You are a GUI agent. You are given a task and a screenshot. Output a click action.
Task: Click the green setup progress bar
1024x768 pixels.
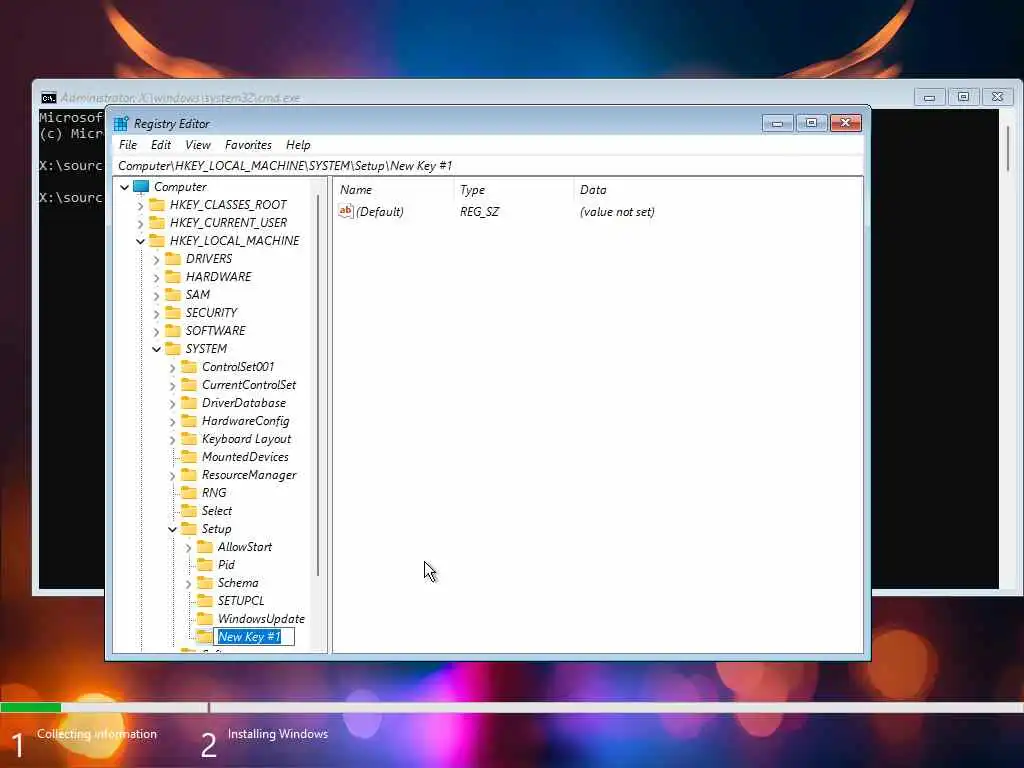(31, 707)
